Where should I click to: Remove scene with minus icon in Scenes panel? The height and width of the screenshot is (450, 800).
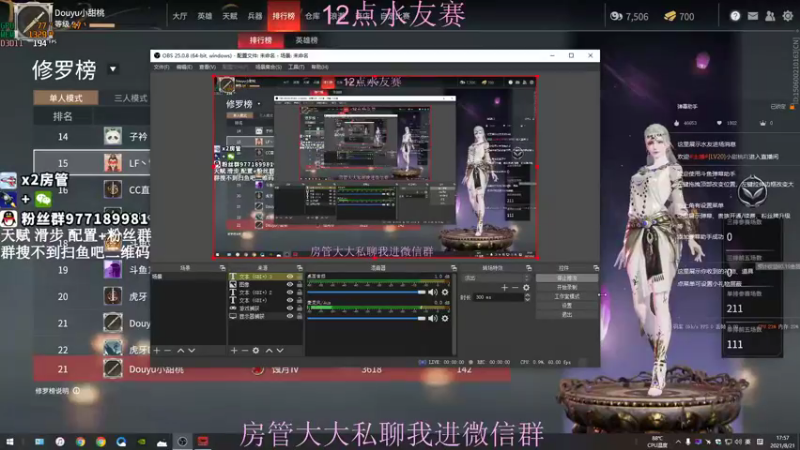click(167, 351)
